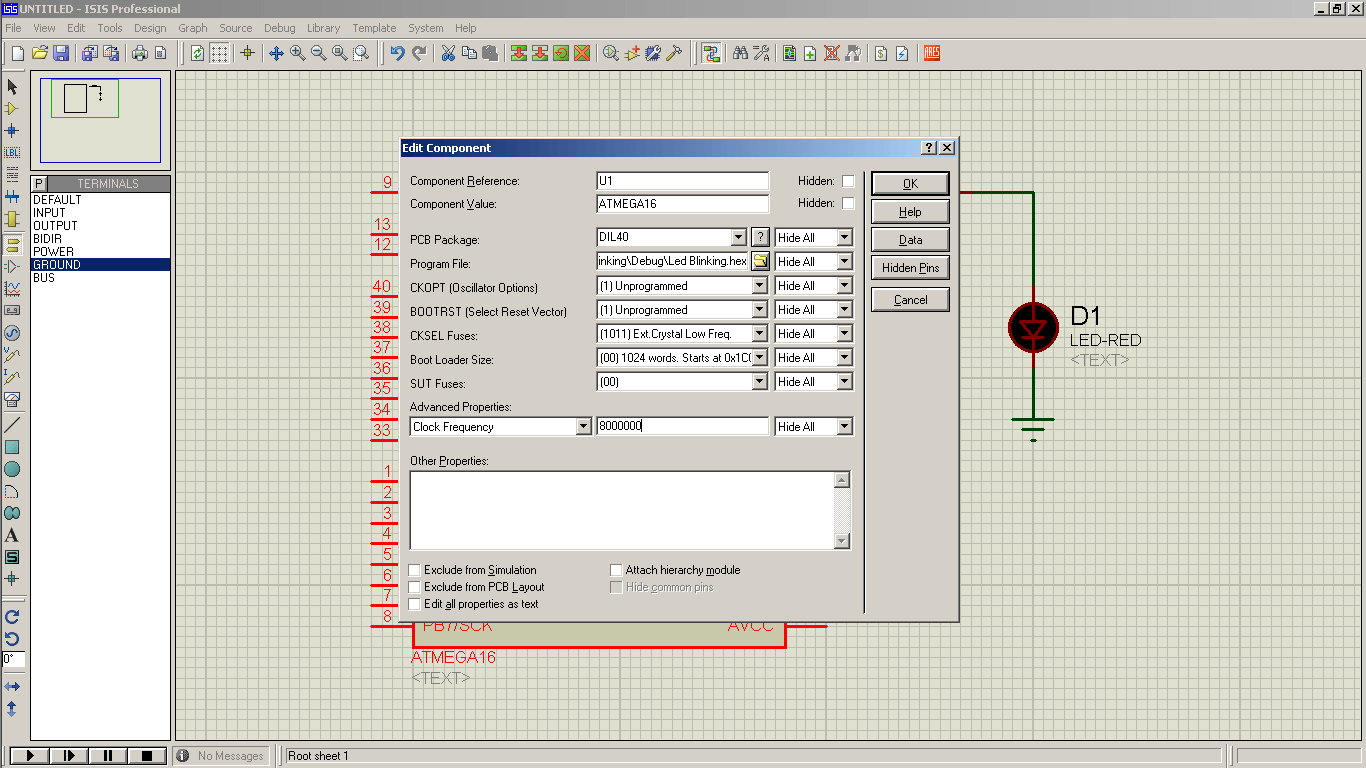Viewport: 1366px width, 768px height.
Task: Click the OK button in the dialog
Action: coord(910,184)
